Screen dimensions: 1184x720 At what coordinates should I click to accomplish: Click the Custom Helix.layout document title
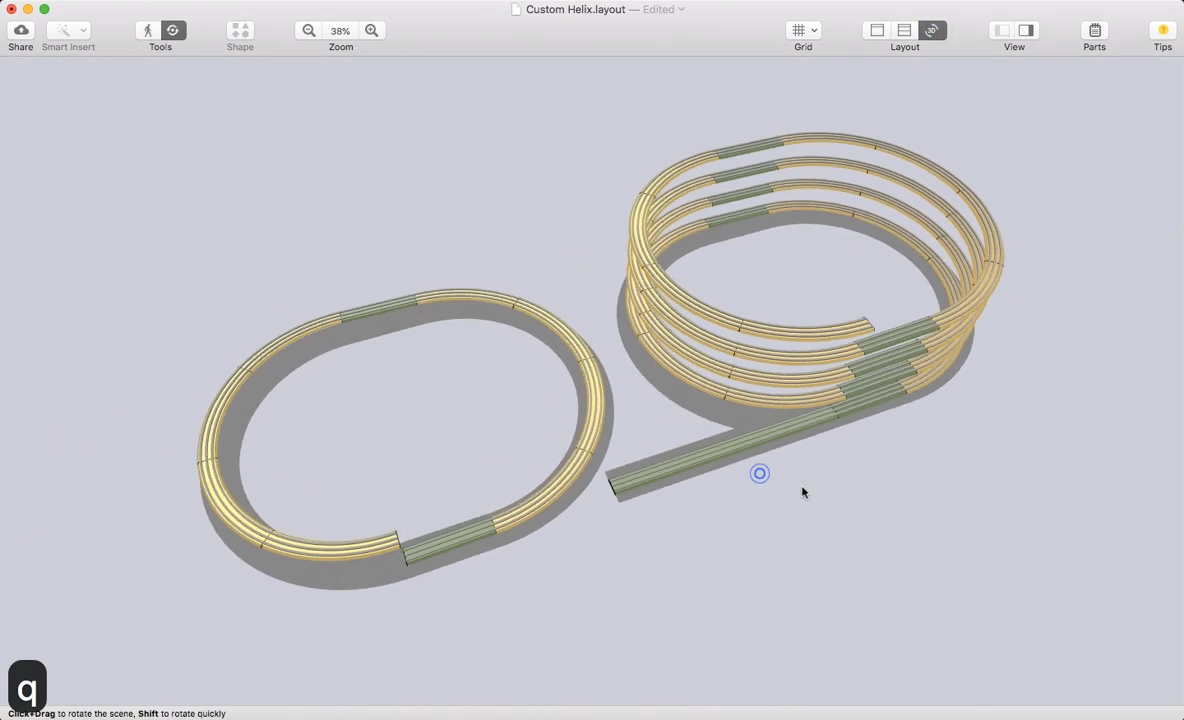(x=575, y=9)
